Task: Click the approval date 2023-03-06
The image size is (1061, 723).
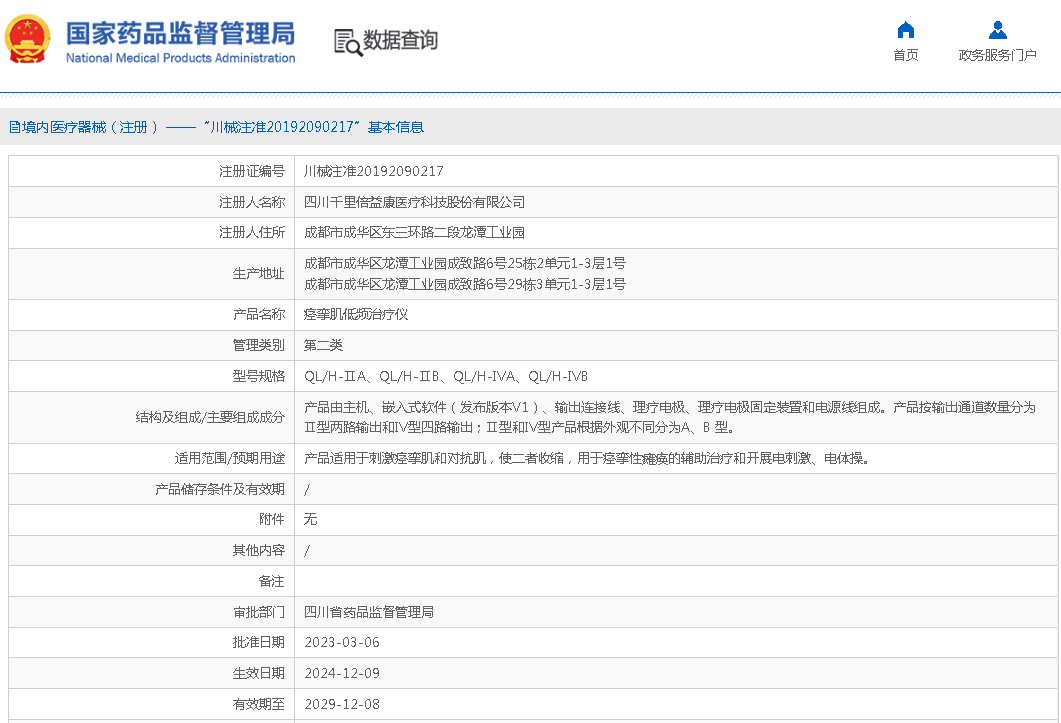Action: 341,642
